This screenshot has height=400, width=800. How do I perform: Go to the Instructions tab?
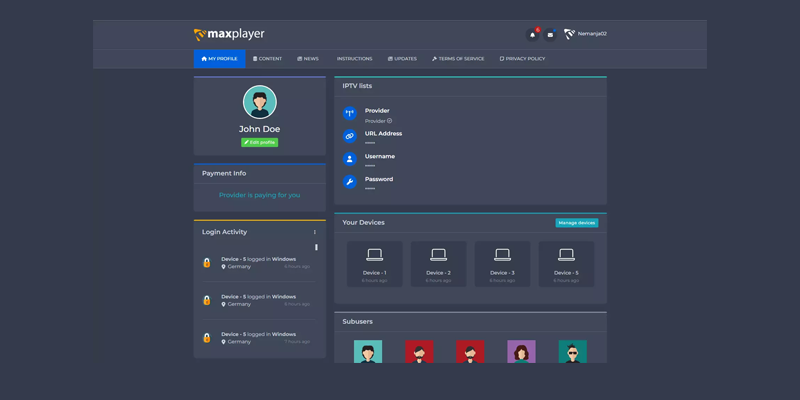tap(354, 59)
